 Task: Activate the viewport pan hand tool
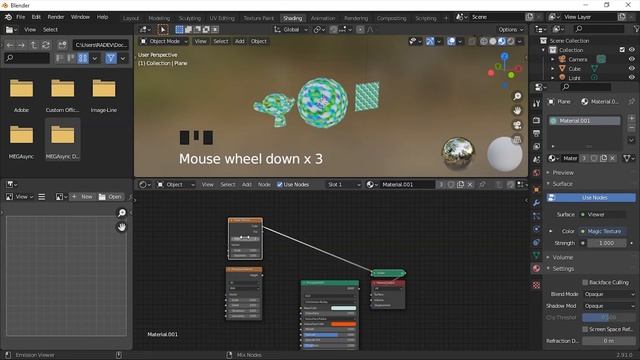coord(517,111)
